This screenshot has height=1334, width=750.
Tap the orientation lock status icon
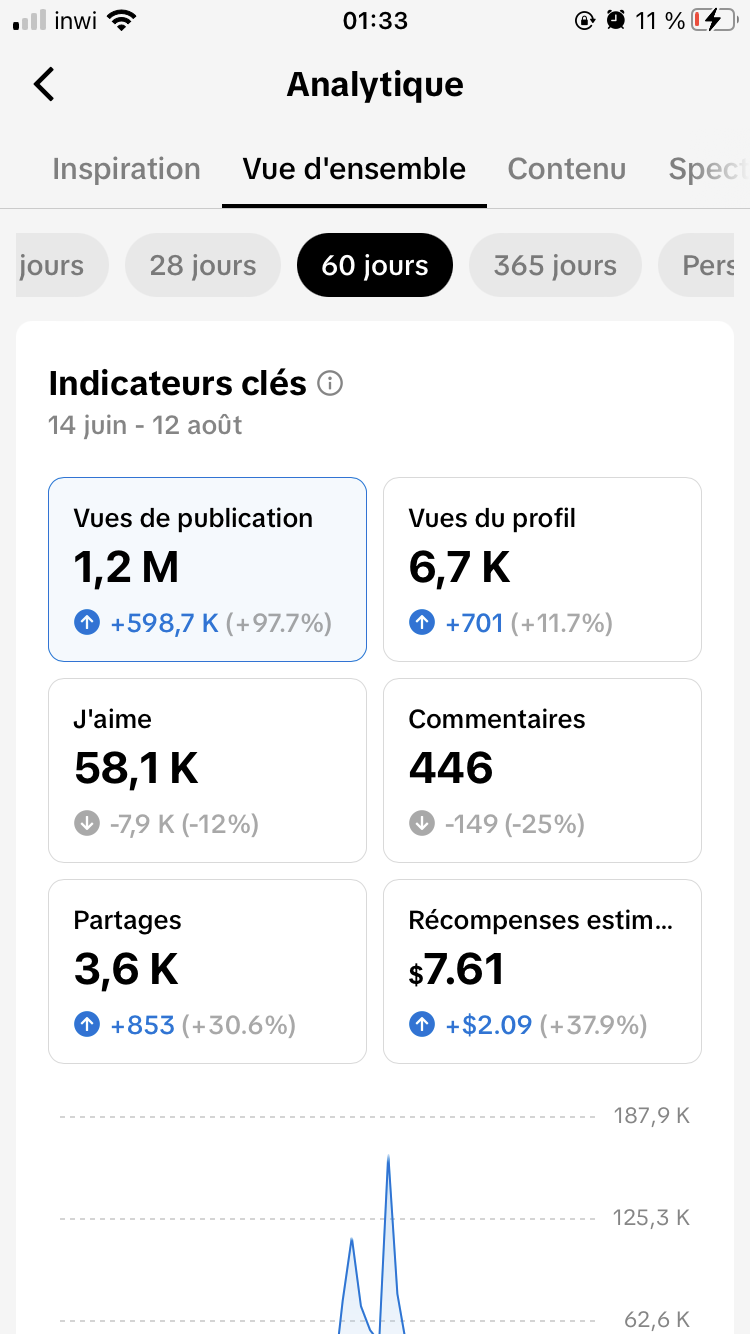(x=586, y=20)
